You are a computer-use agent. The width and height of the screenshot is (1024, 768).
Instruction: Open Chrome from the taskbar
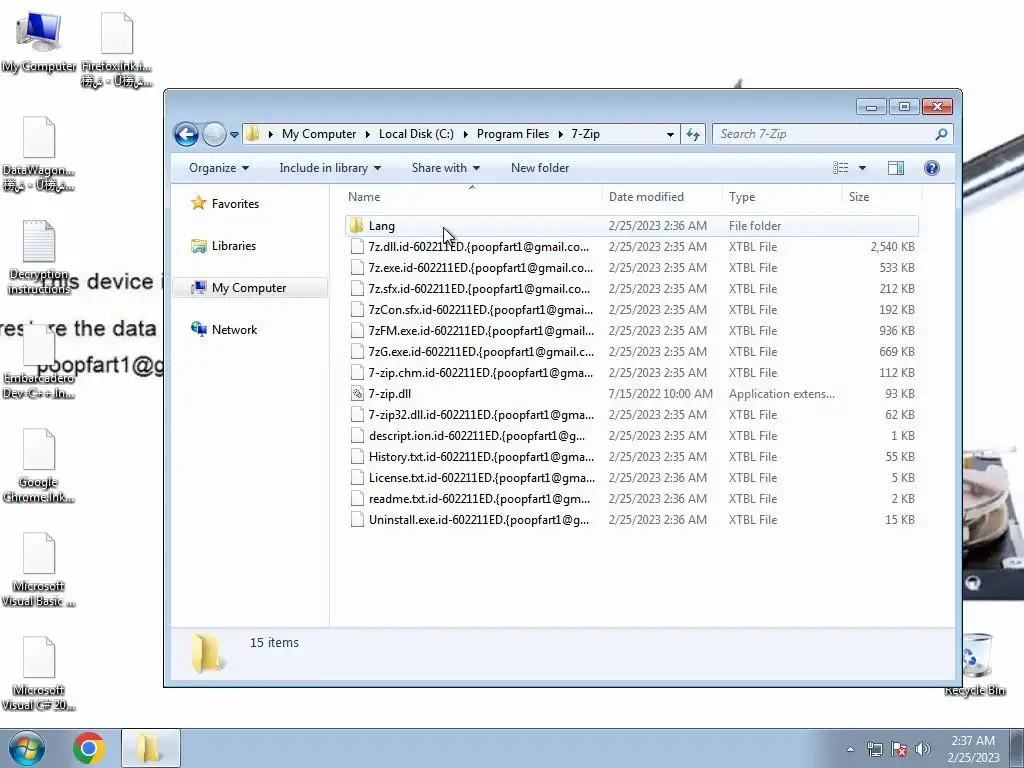tap(89, 748)
